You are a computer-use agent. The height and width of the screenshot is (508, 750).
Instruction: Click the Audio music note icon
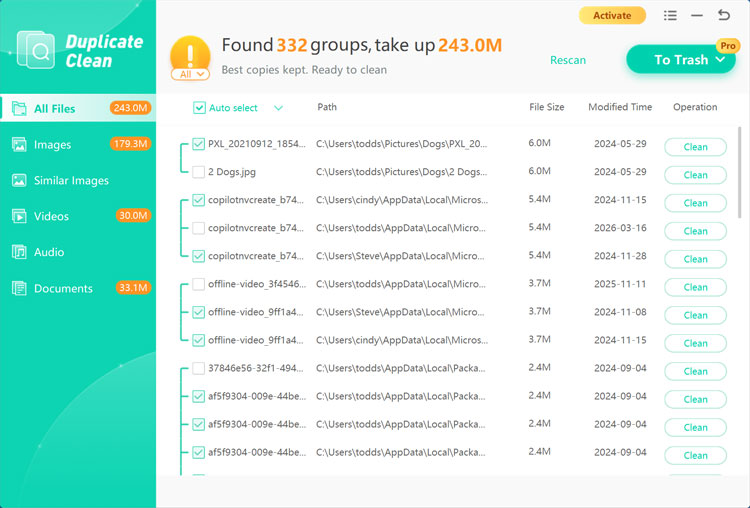coord(18,252)
